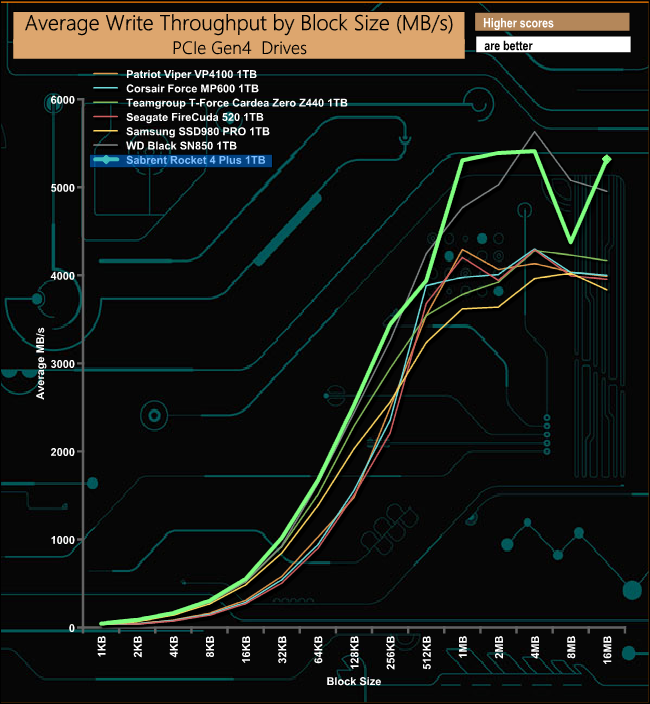Click the 6000 y-axis label
Screen dimensions: 650x704
(x=62, y=100)
